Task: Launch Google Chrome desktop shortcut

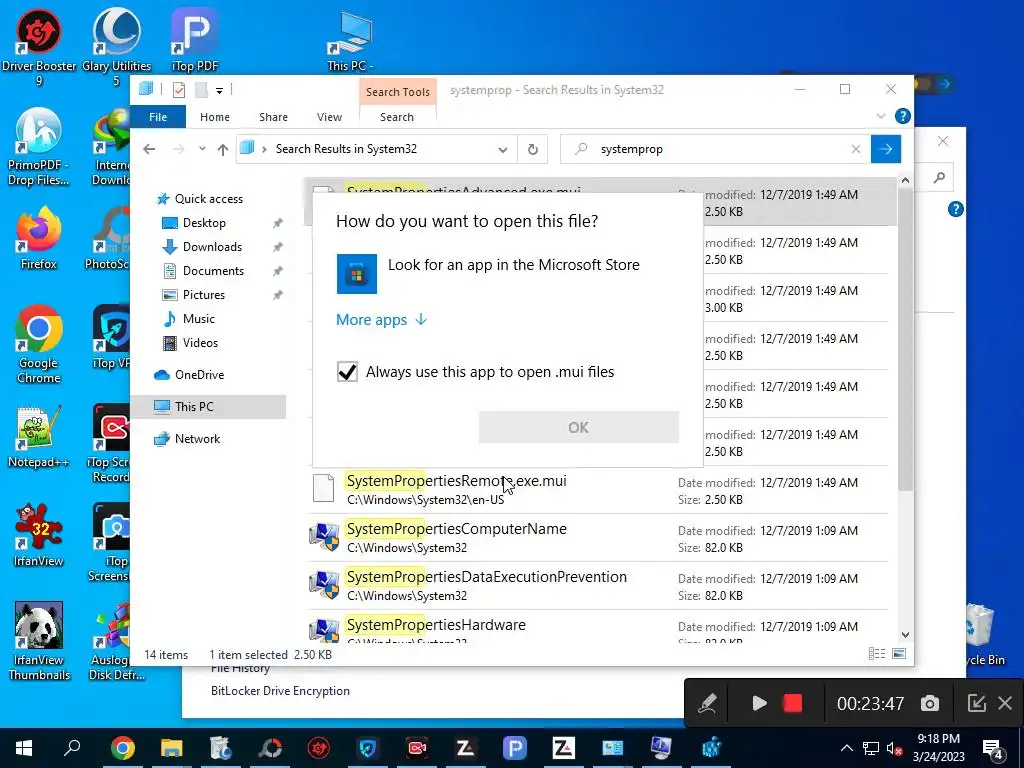Action: click(39, 345)
